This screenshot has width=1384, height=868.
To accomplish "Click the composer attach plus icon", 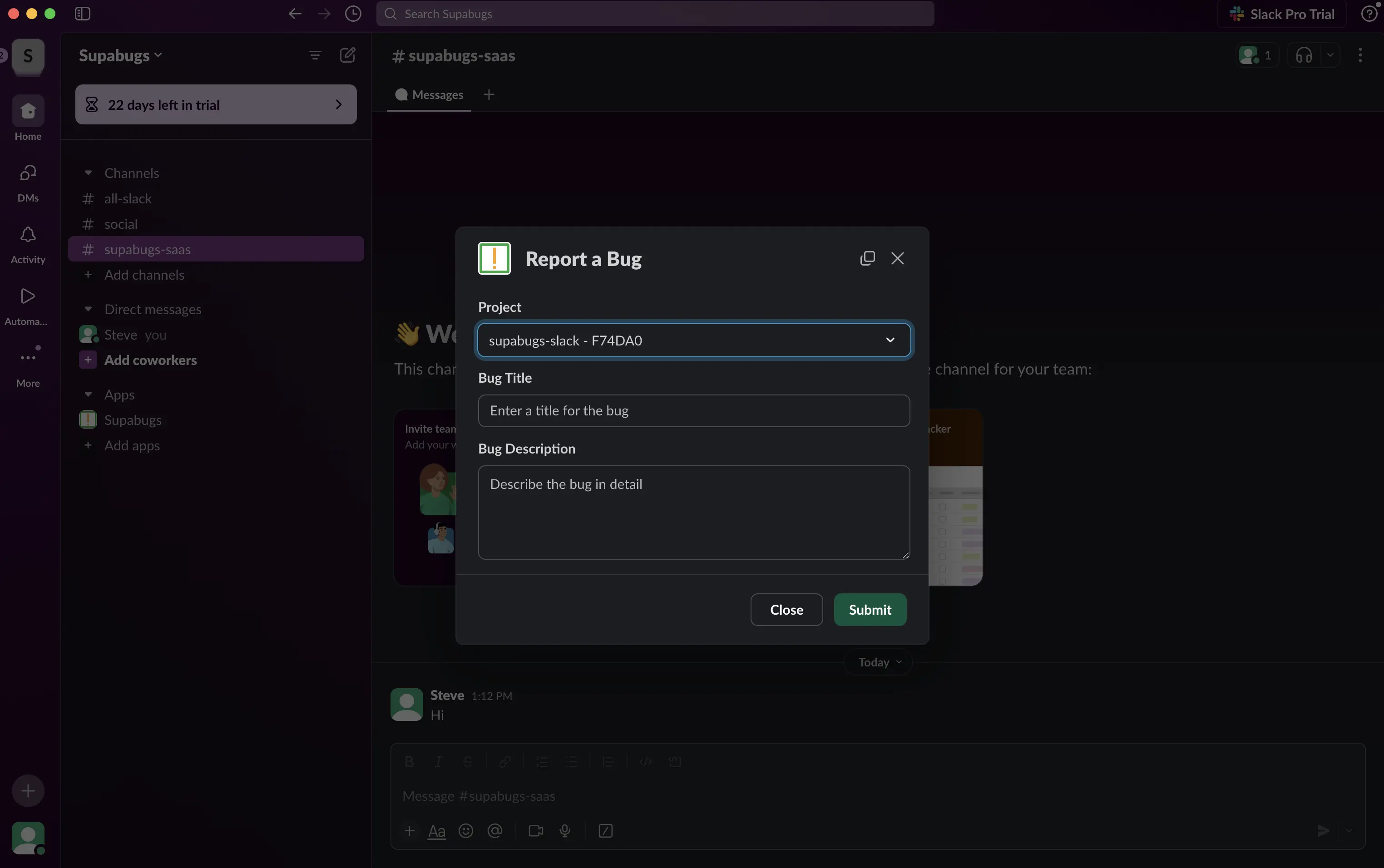I will (x=409, y=831).
